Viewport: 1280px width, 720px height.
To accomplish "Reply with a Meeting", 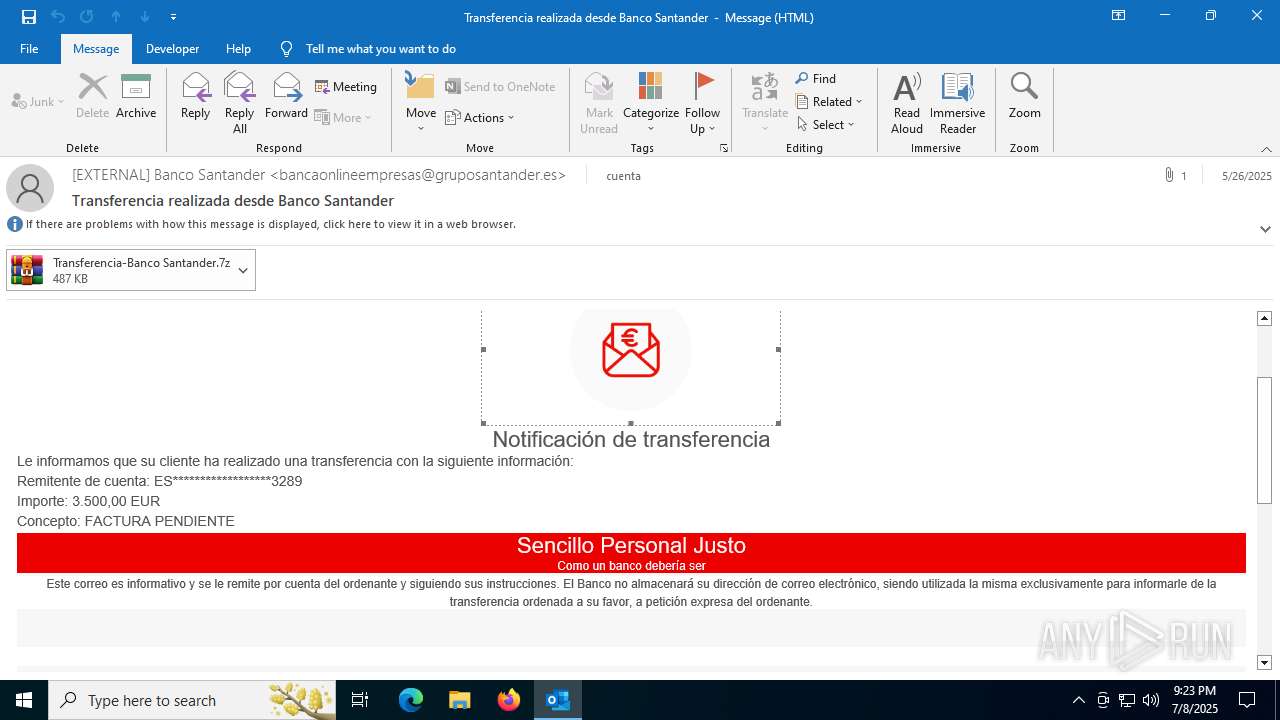I will click(346, 87).
